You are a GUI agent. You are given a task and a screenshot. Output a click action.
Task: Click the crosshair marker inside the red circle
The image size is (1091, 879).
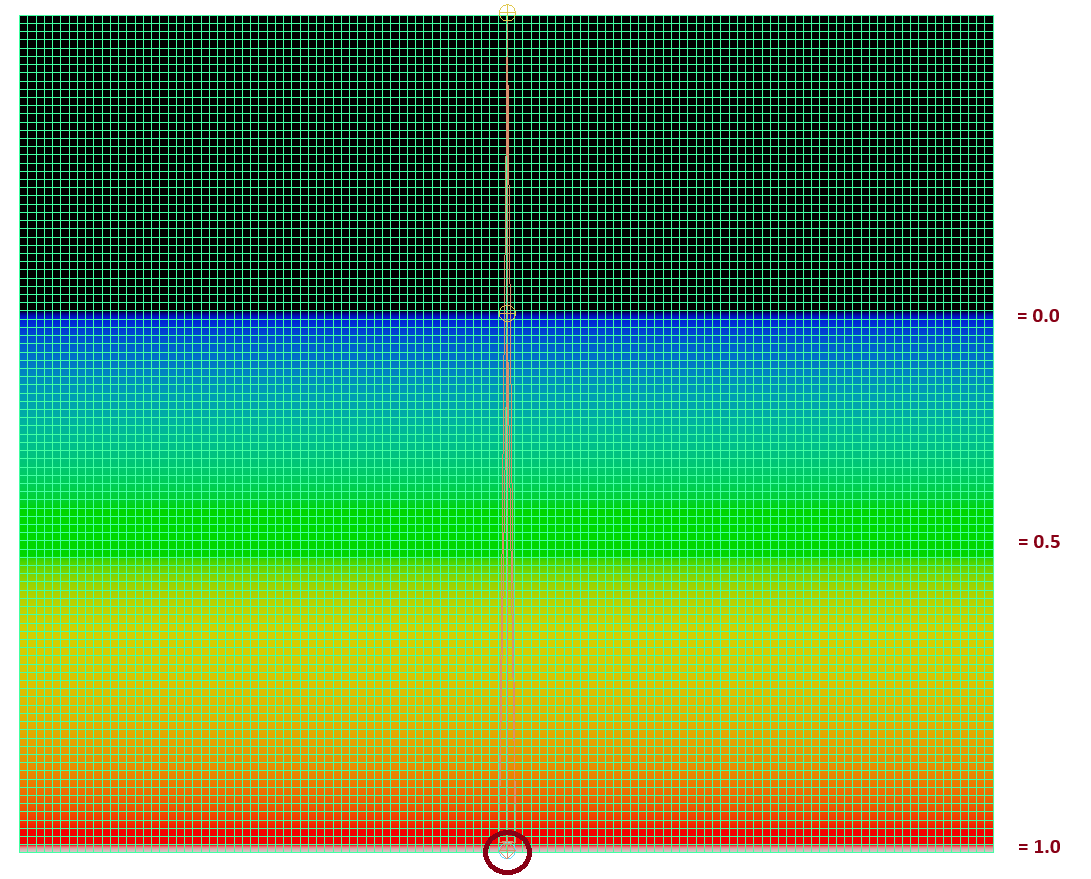pyautogui.click(x=507, y=850)
